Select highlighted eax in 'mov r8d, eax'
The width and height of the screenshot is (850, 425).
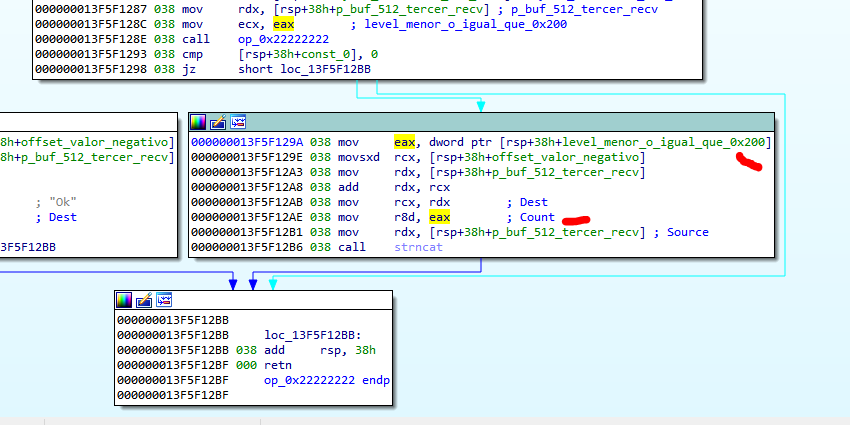point(439,217)
